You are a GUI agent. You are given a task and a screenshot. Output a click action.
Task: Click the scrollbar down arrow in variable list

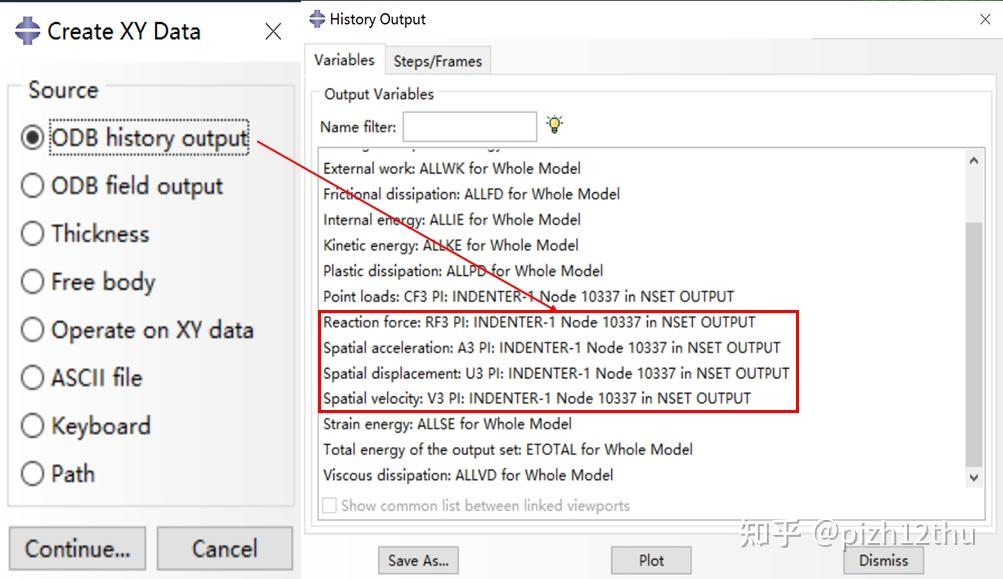coord(972,477)
